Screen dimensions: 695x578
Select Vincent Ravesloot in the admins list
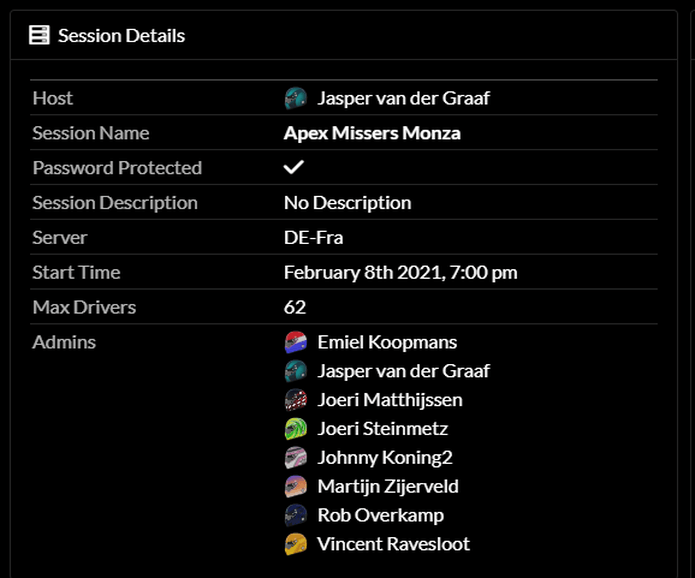tap(394, 544)
